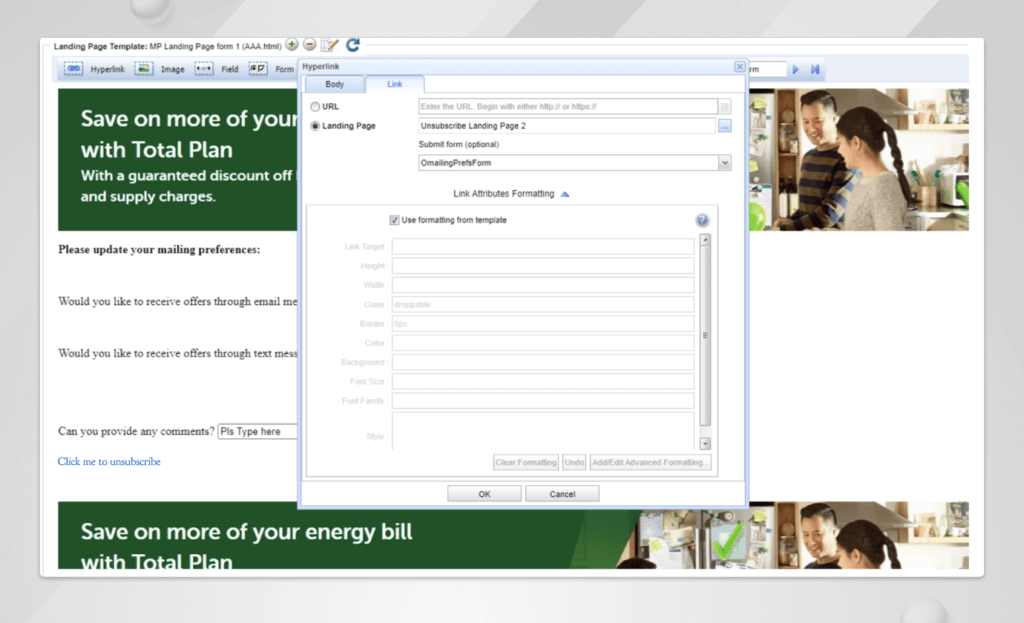Choose the Field insert tool icon
The width and height of the screenshot is (1024, 623).
[x=204, y=69]
